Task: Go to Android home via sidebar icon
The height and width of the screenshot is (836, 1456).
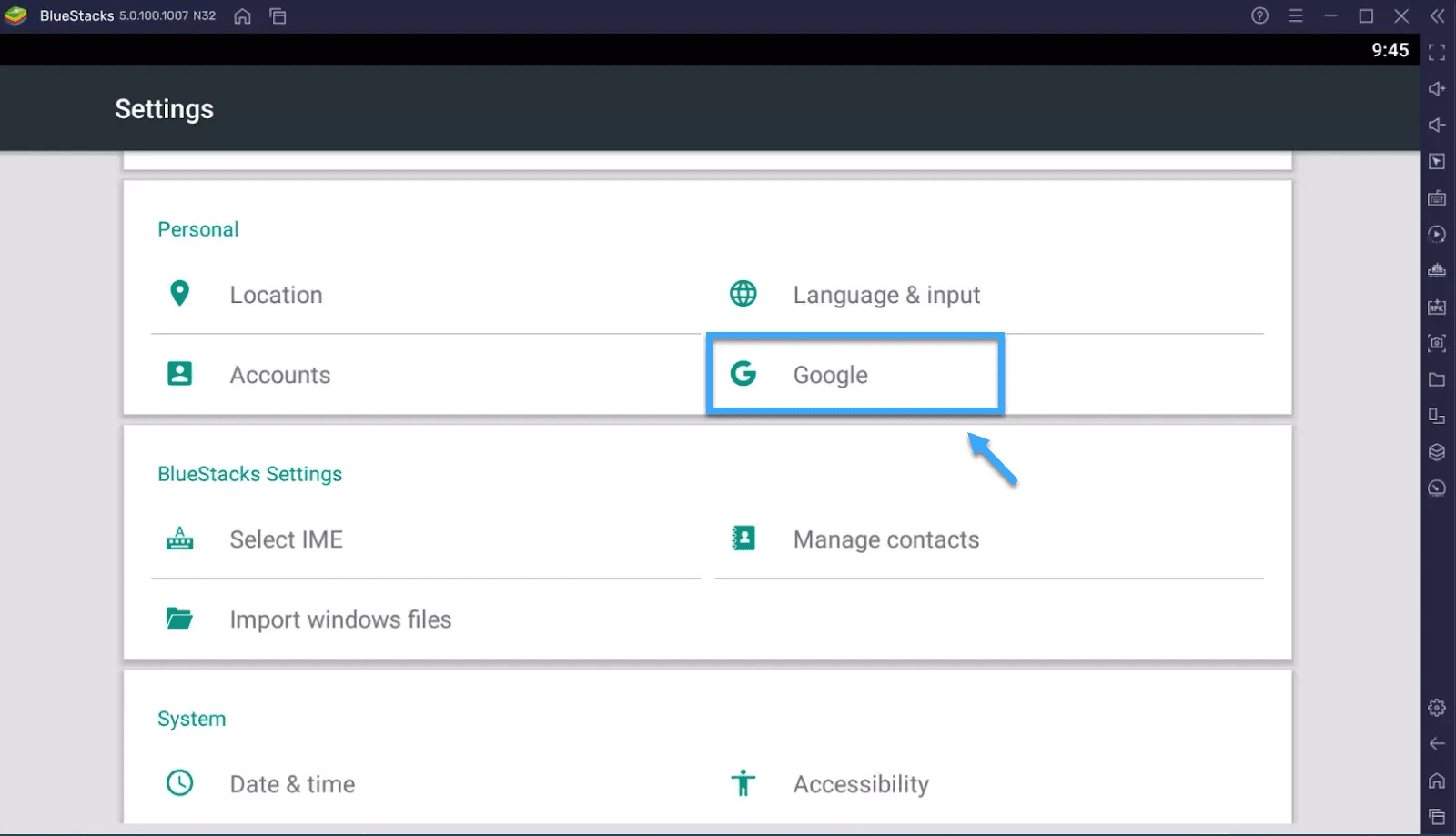Action: point(1437,781)
